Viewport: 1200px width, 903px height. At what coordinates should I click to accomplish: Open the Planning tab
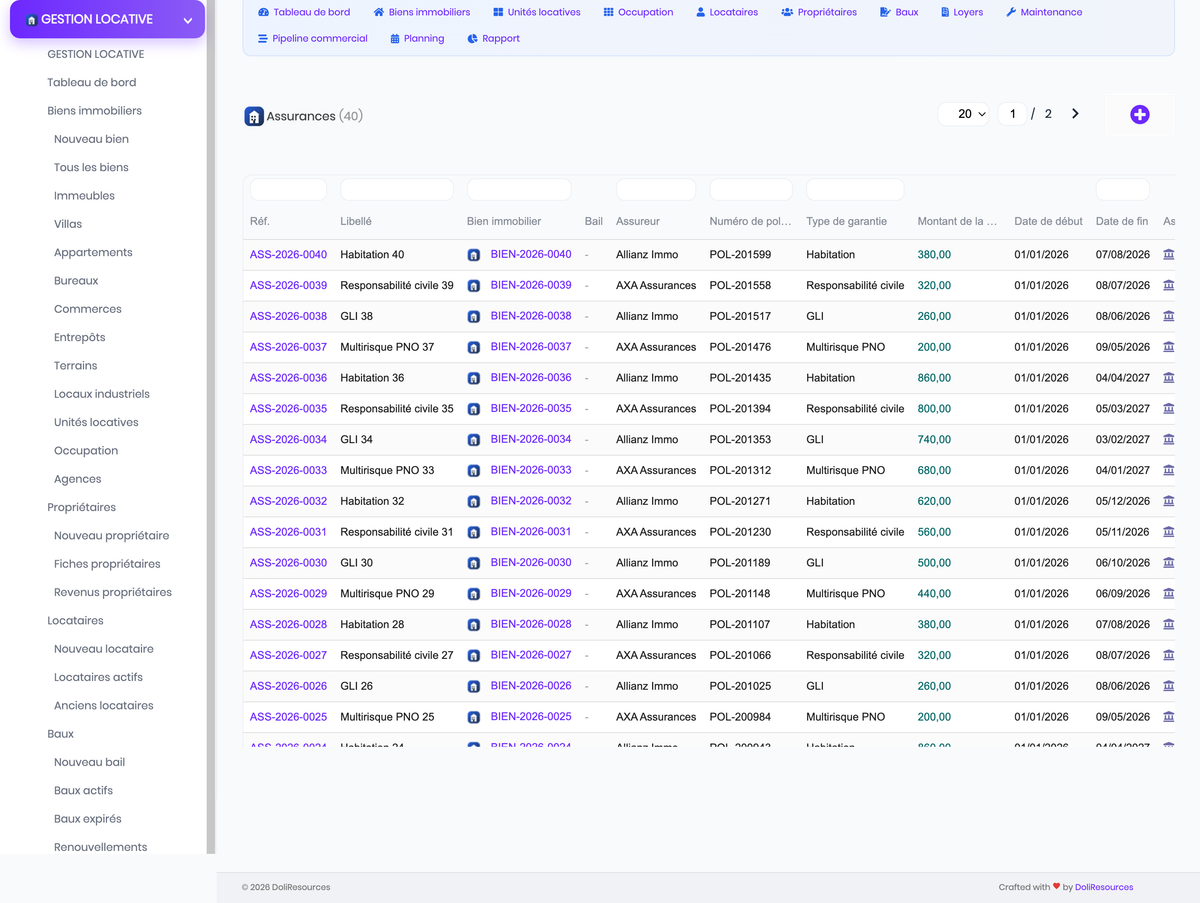pos(417,38)
